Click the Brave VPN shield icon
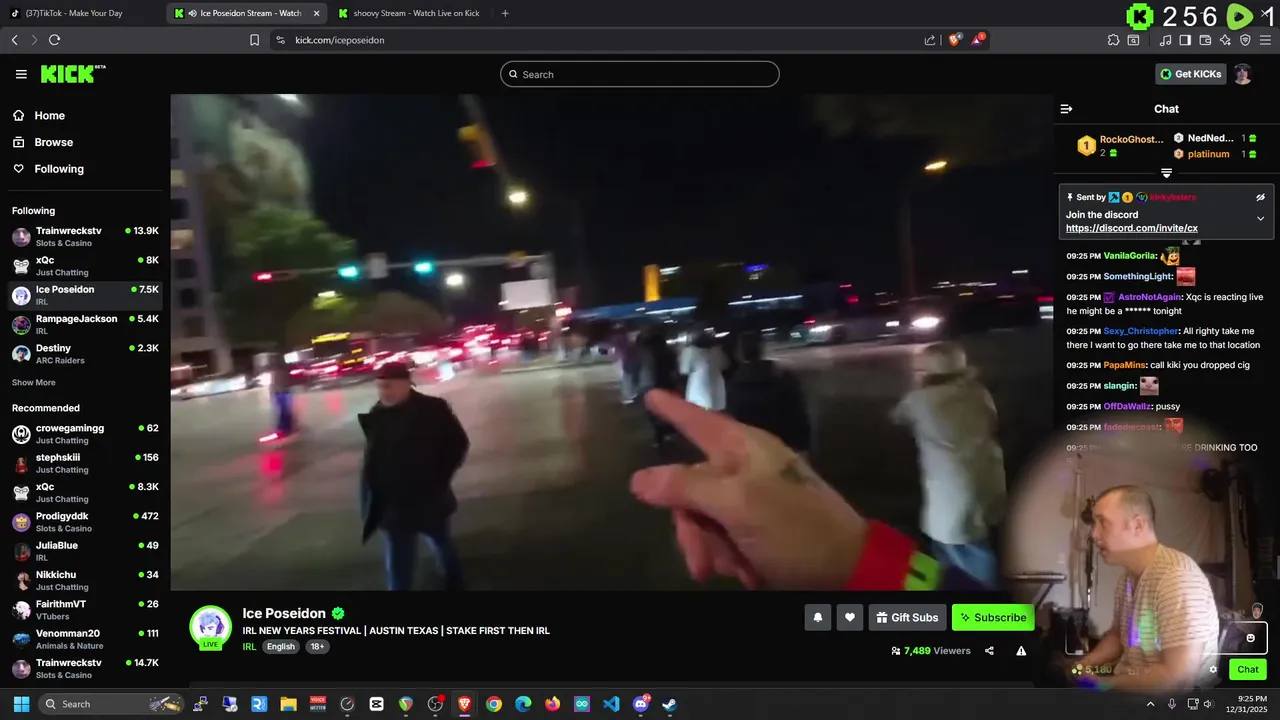The width and height of the screenshot is (1280, 720). [x=1245, y=40]
